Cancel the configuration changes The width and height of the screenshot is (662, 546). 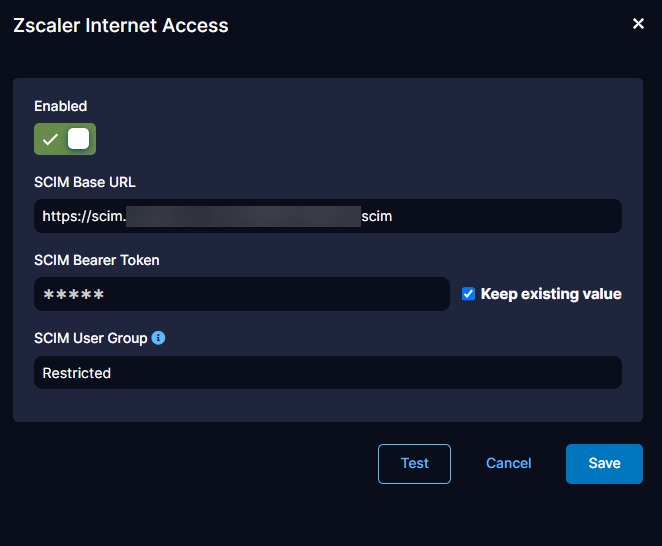508,463
